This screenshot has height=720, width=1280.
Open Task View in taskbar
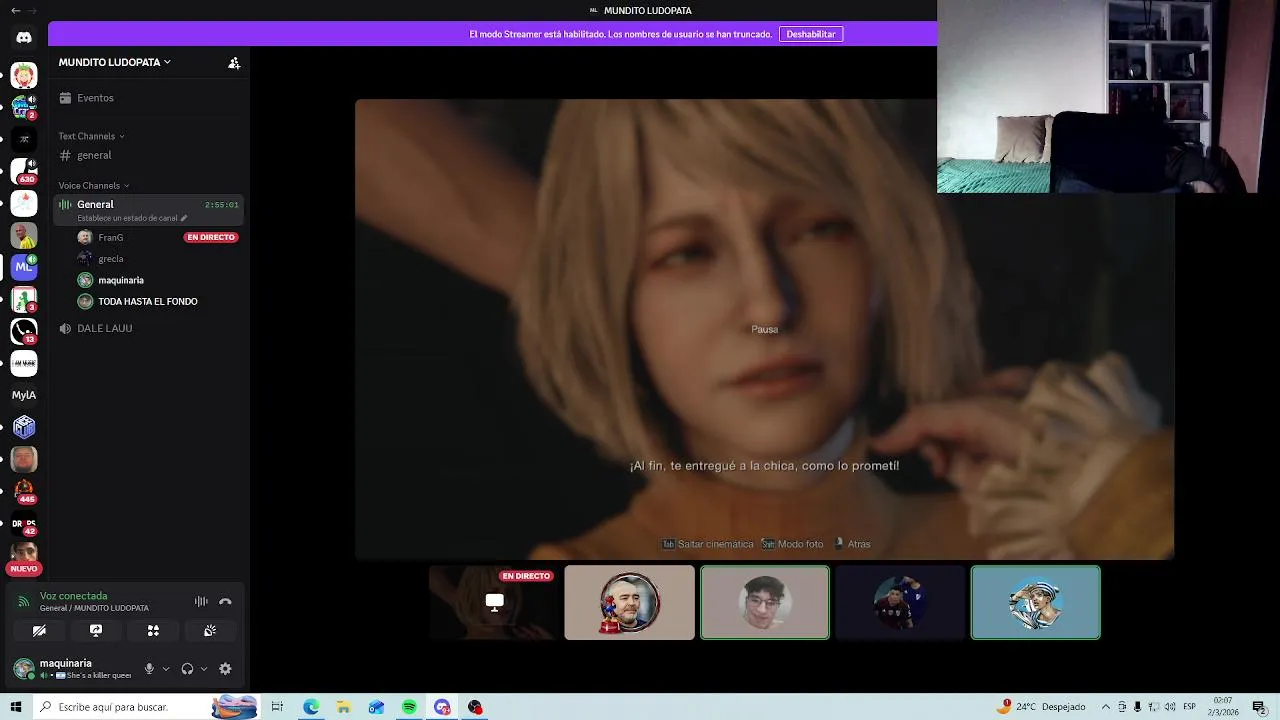(x=277, y=707)
